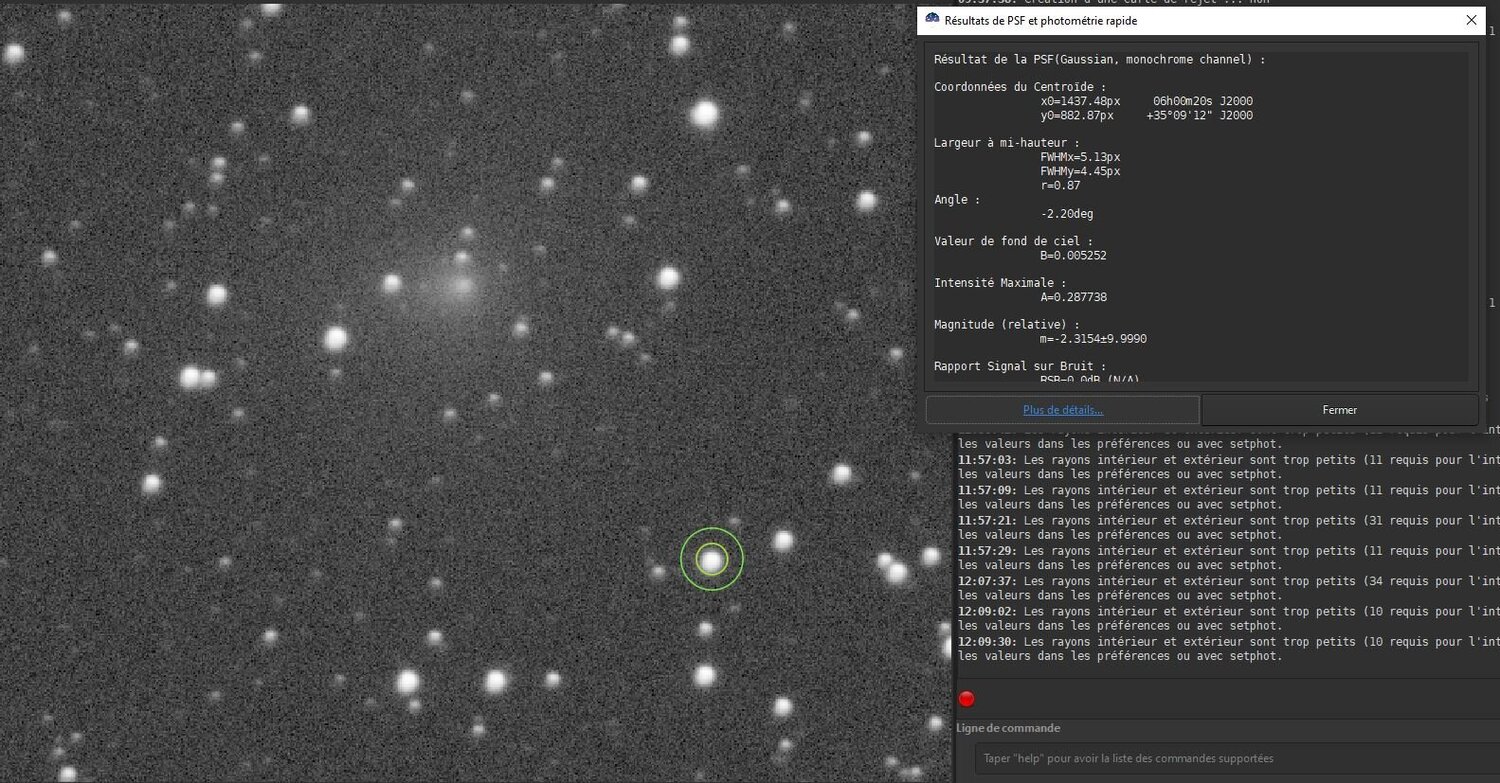Click the Siril icon in the PSF dialog title bar
This screenshot has width=1500, height=783.
point(932,20)
